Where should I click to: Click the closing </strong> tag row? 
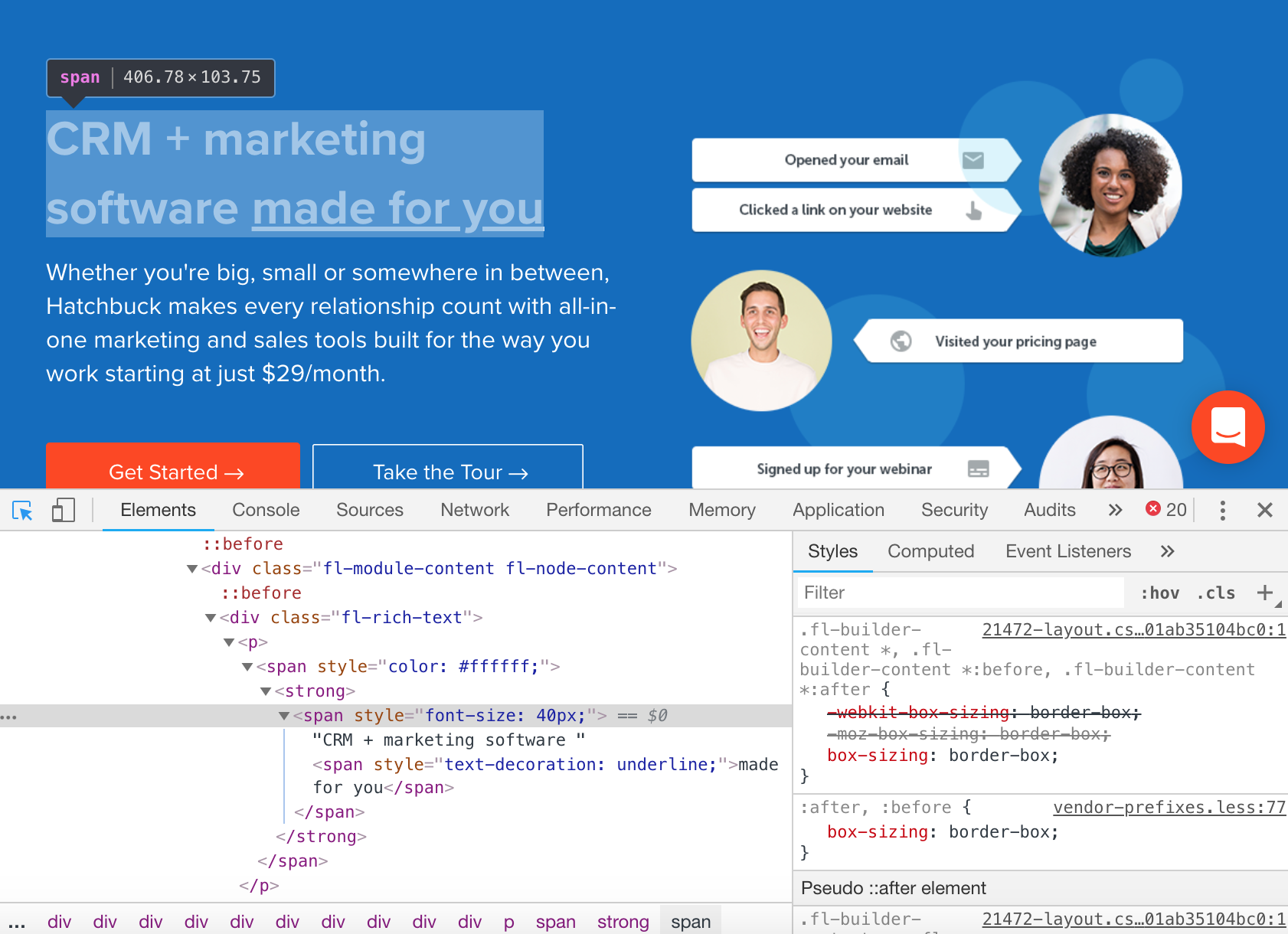pos(321,836)
